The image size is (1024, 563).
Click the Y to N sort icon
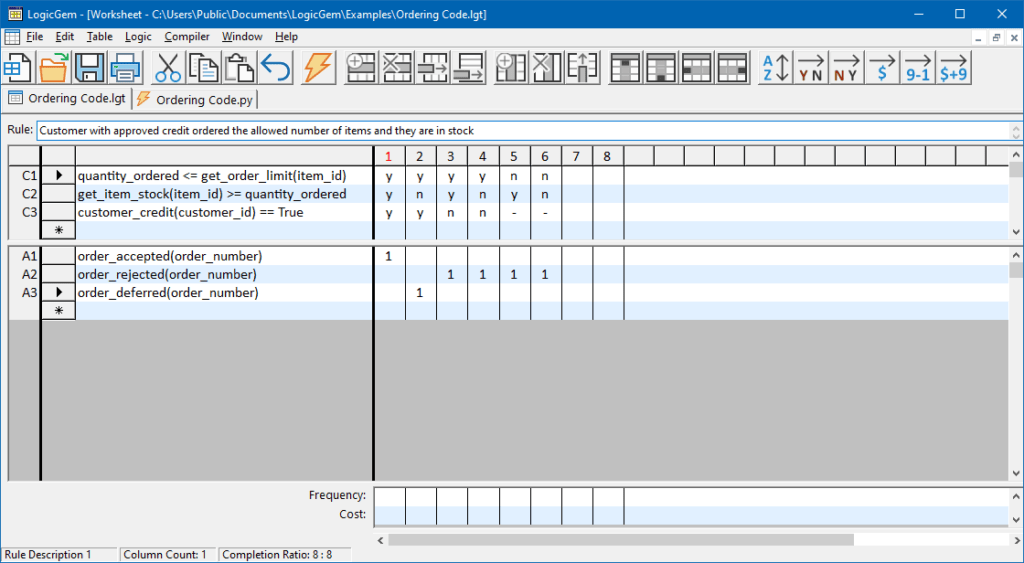pos(811,68)
